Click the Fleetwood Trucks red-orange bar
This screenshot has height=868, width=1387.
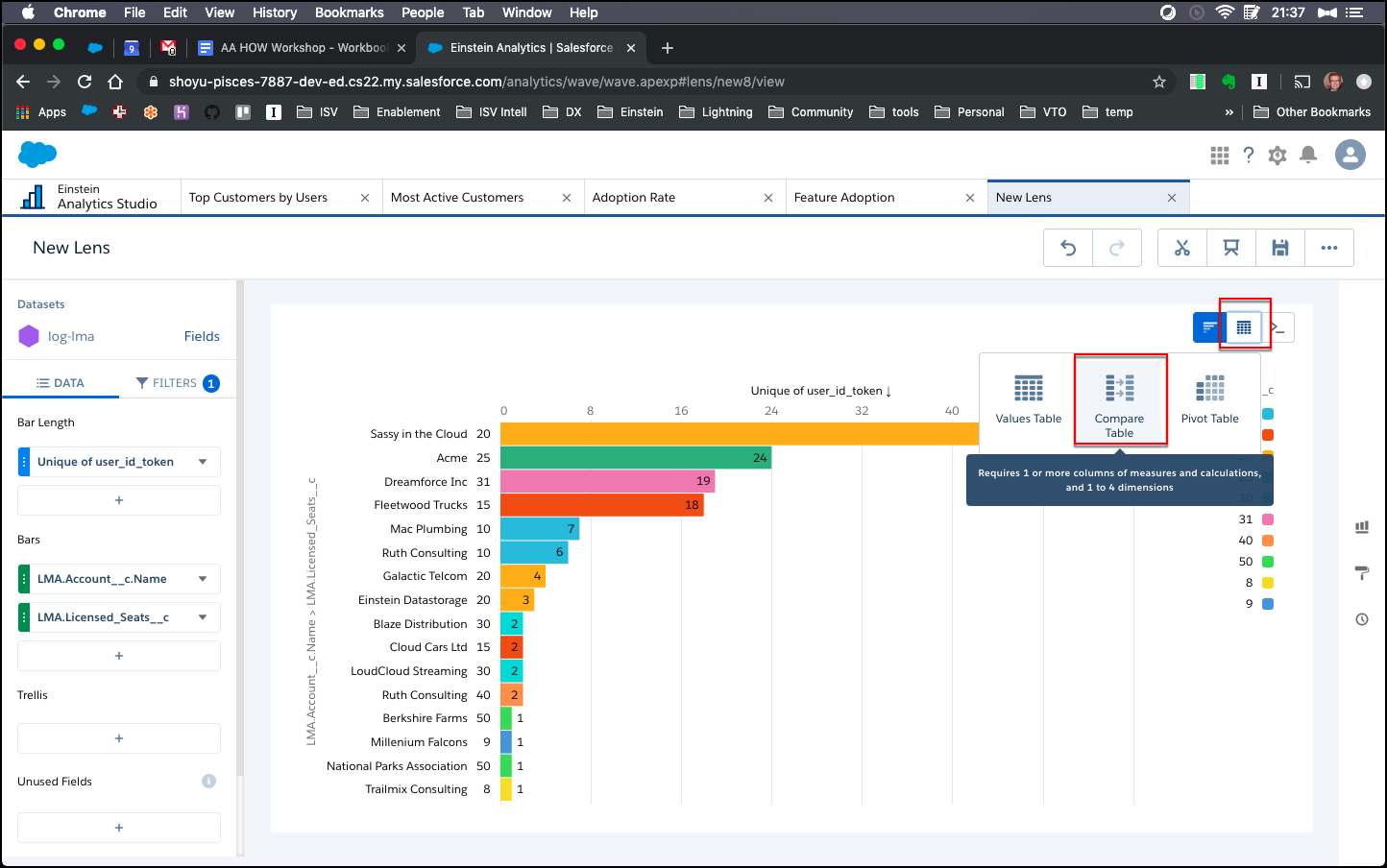pos(602,505)
